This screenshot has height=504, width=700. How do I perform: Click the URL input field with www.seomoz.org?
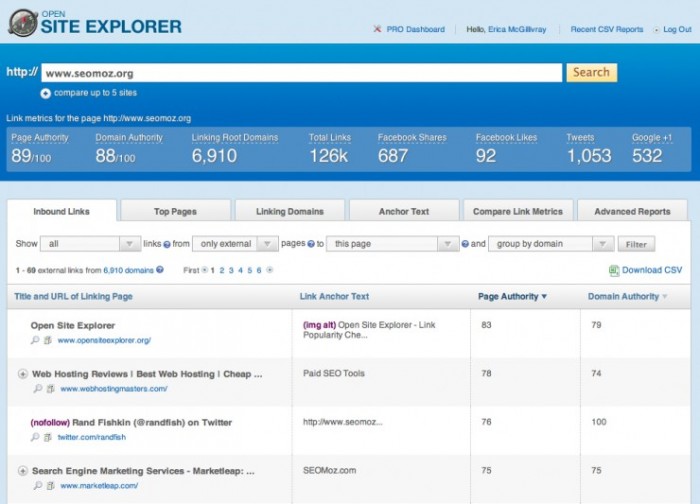(x=301, y=73)
